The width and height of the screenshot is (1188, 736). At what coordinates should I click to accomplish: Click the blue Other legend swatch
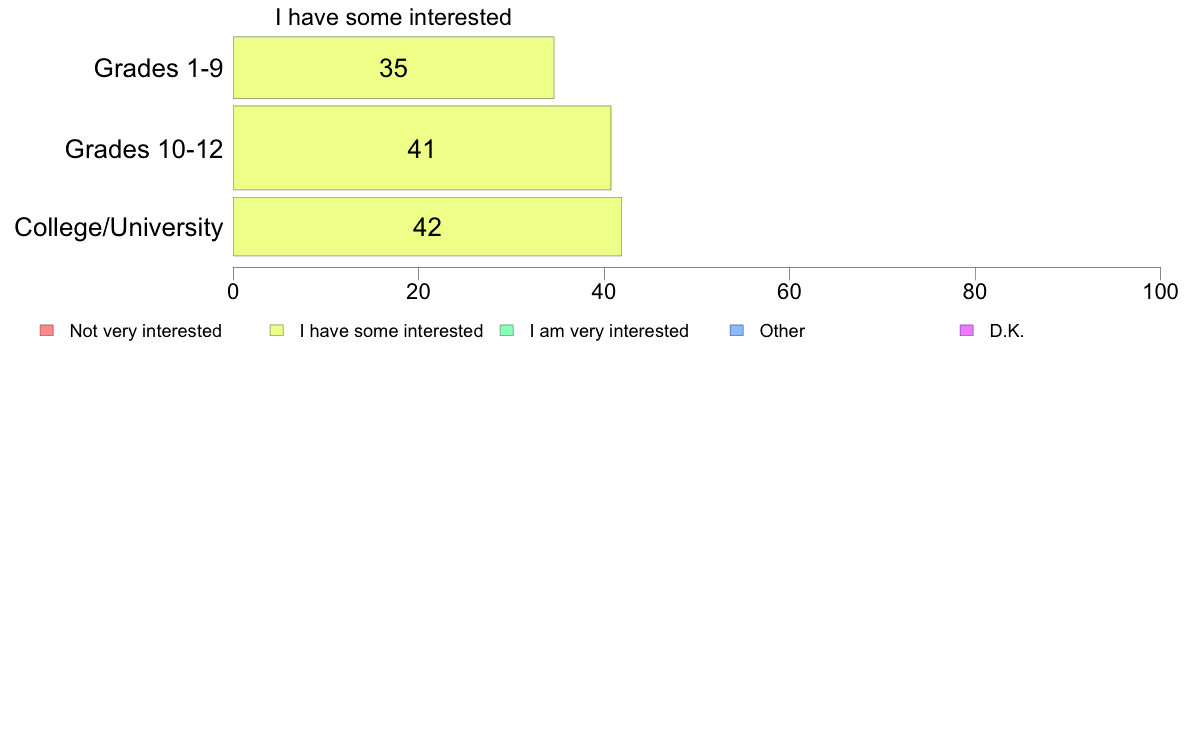tap(736, 330)
